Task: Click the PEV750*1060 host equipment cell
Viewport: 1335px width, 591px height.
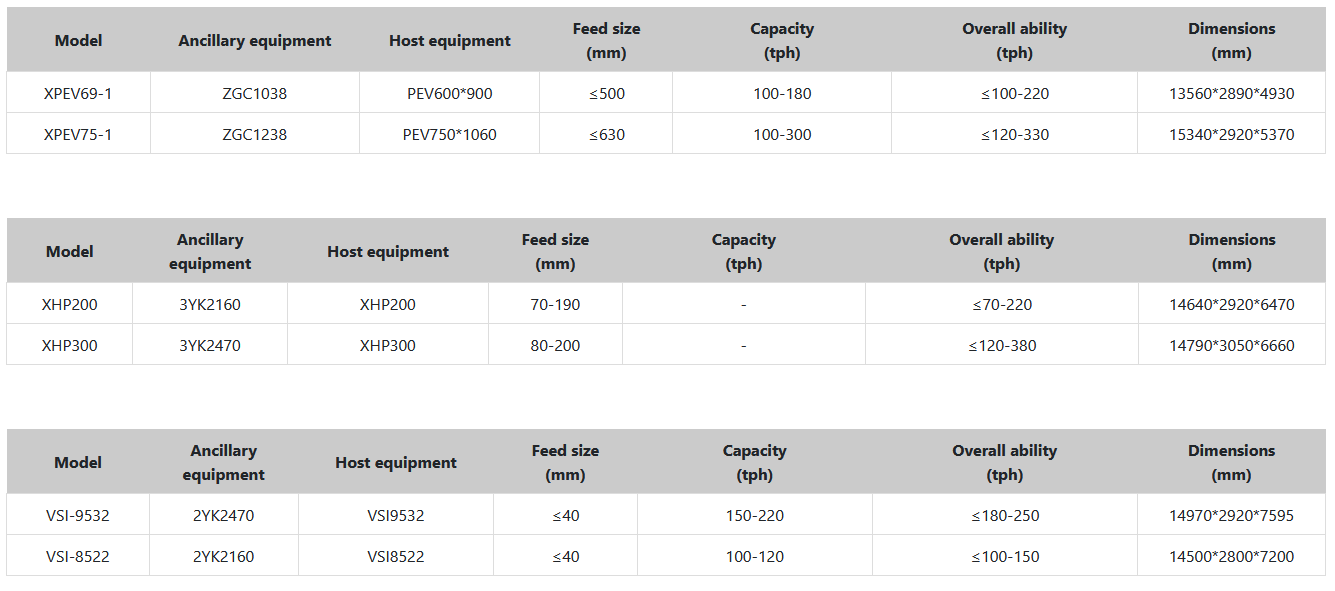Action: 449,134
